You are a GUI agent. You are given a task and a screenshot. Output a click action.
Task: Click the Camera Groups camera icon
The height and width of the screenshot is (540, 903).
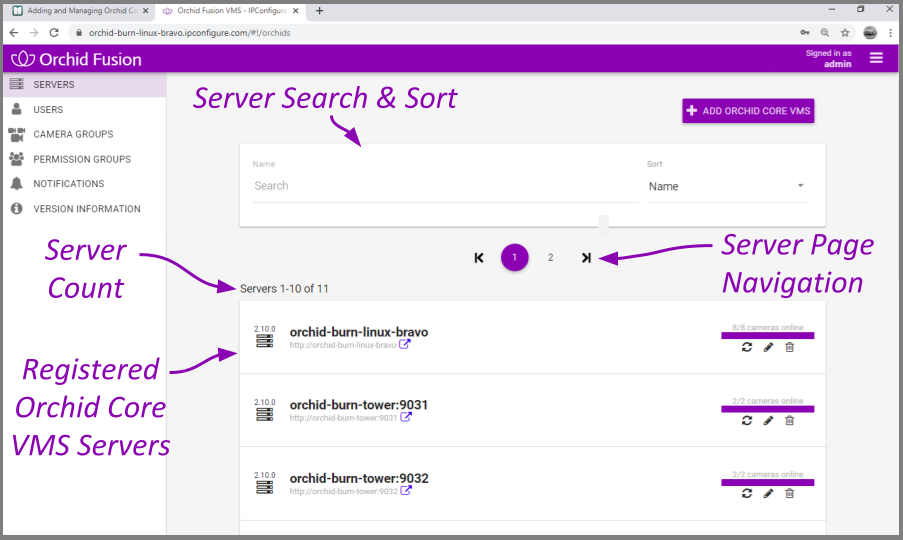tap(17, 134)
